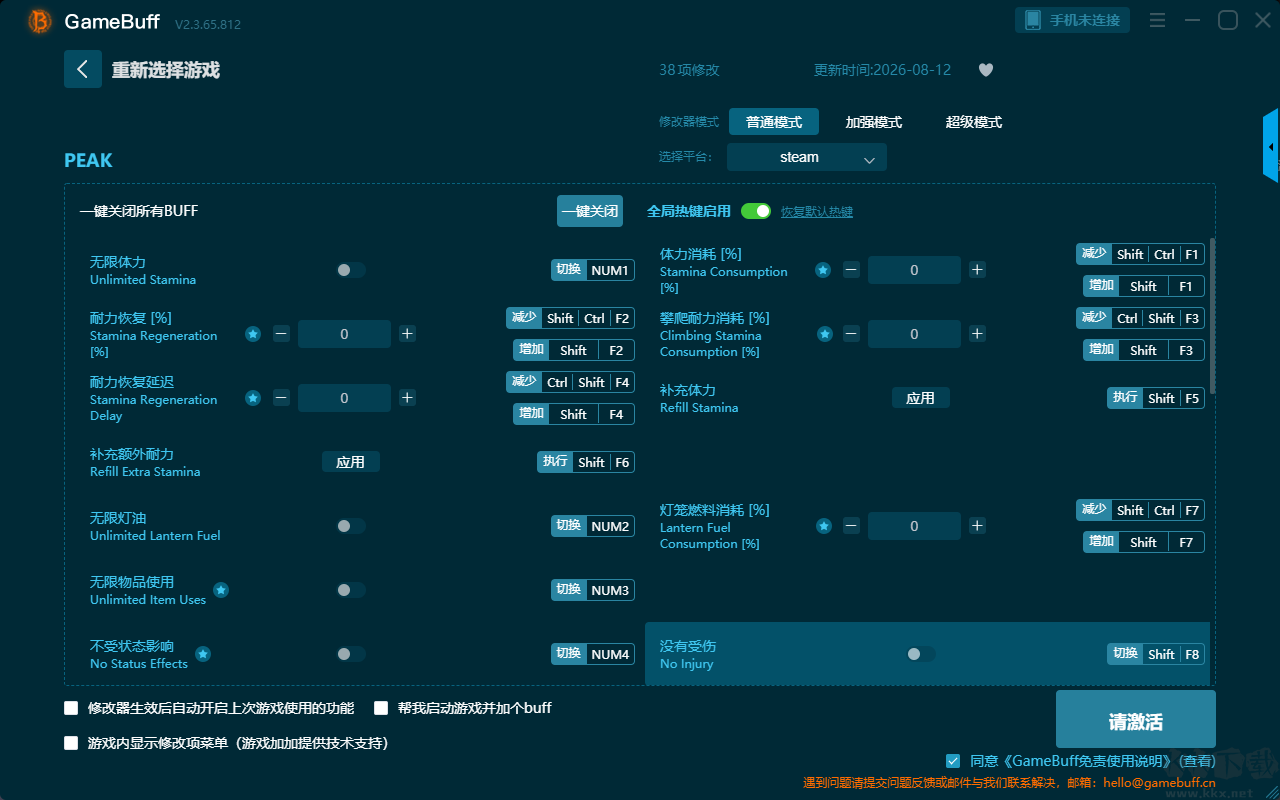Toggle Unlimited Item Uses switch
The image size is (1280, 800).
pos(351,590)
